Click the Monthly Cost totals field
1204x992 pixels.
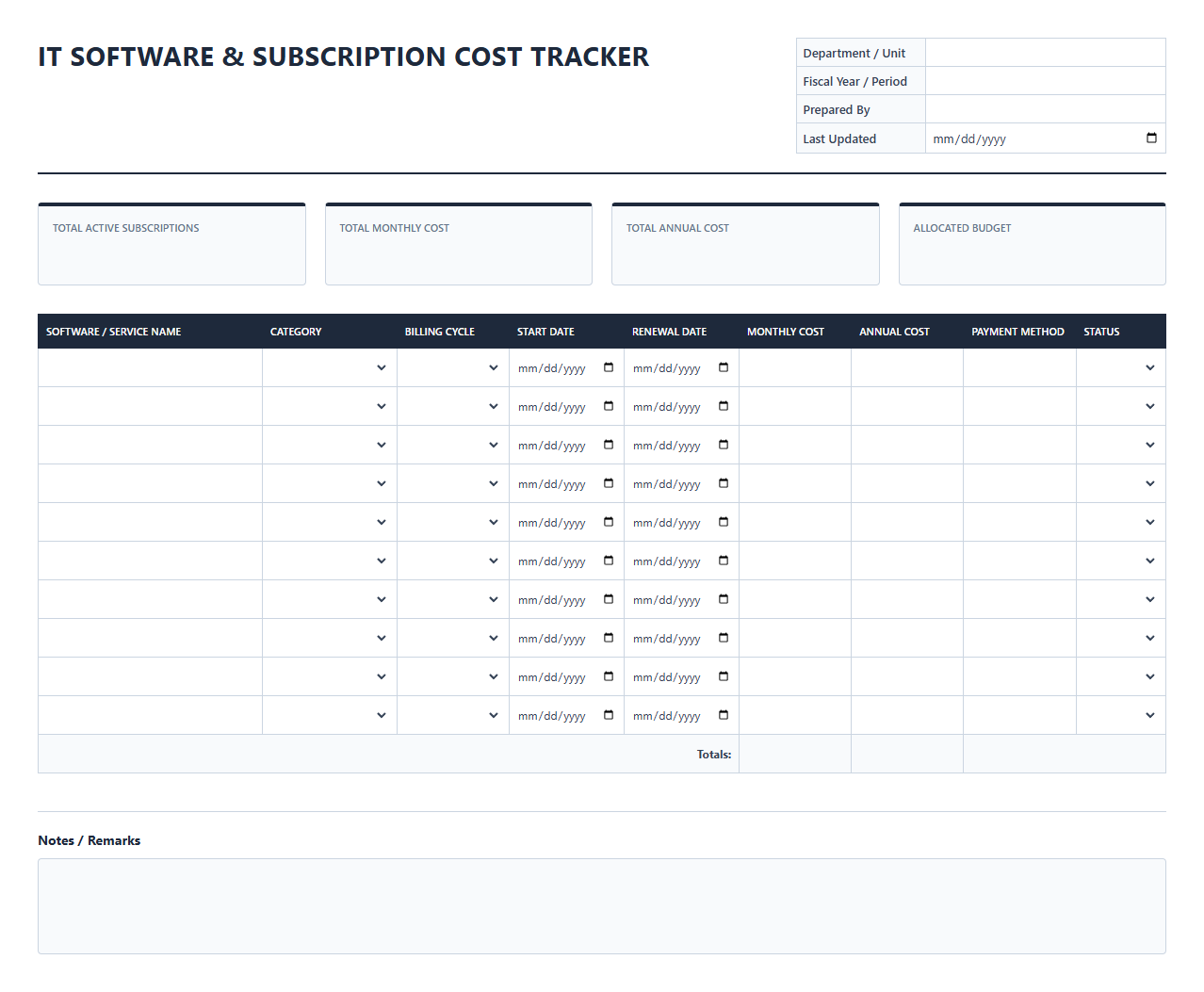click(795, 754)
